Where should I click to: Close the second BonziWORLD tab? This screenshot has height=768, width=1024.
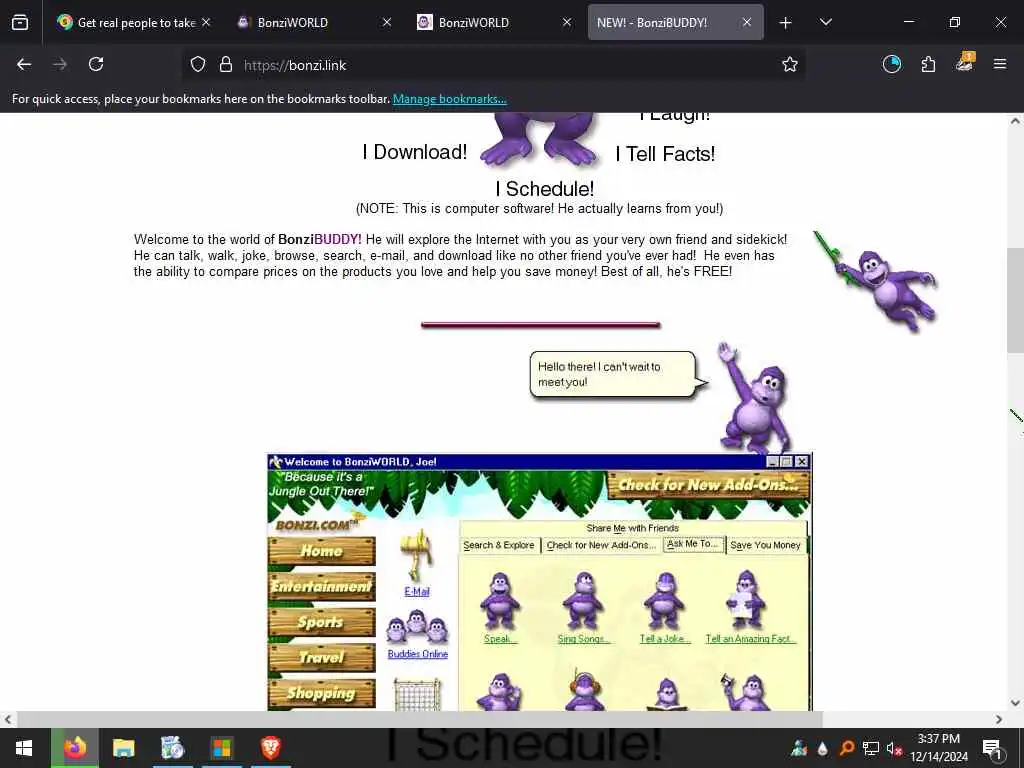click(x=567, y=22)
